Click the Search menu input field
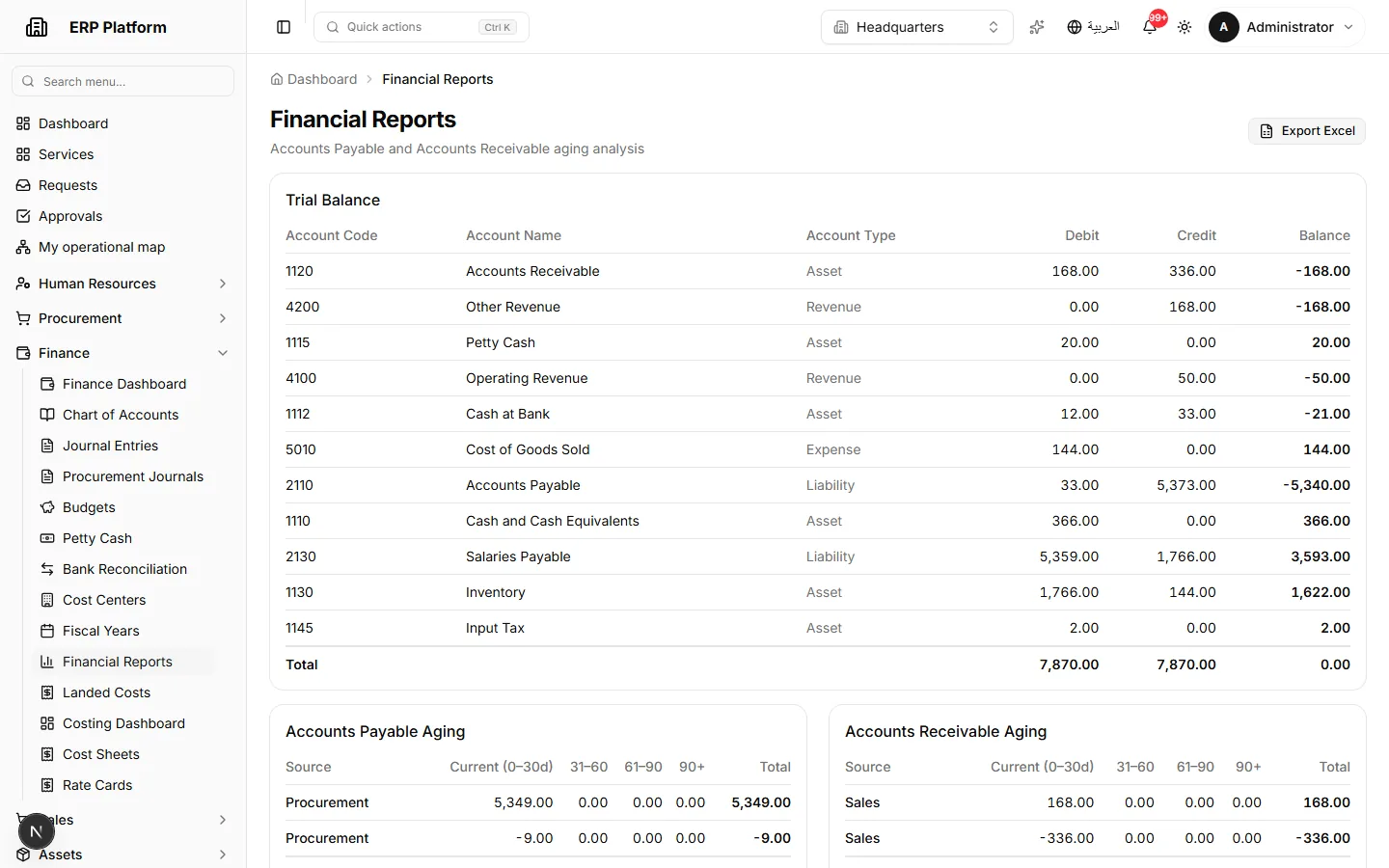Image resolution: width=1389 pixels, height=868 pixels. 123,81
